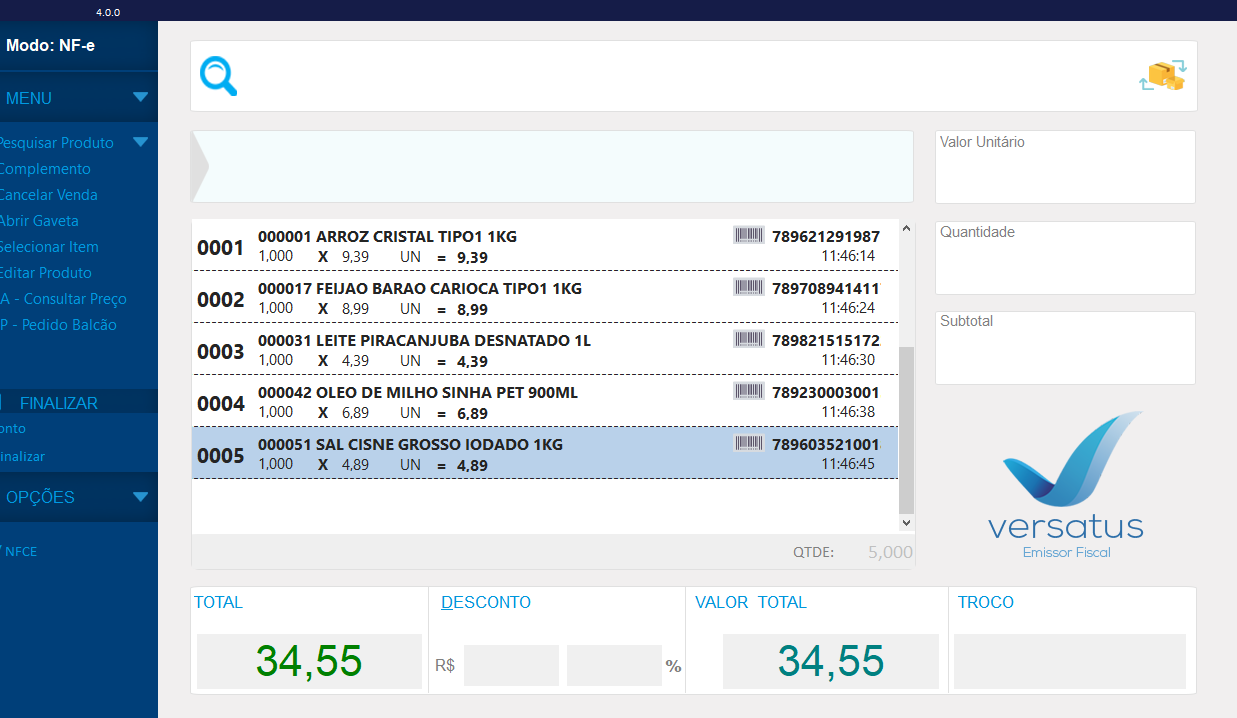Click barcode icon for ARROZ CRISTAL item
Viewport: 1237px width, 718px height.
(748, 235)
